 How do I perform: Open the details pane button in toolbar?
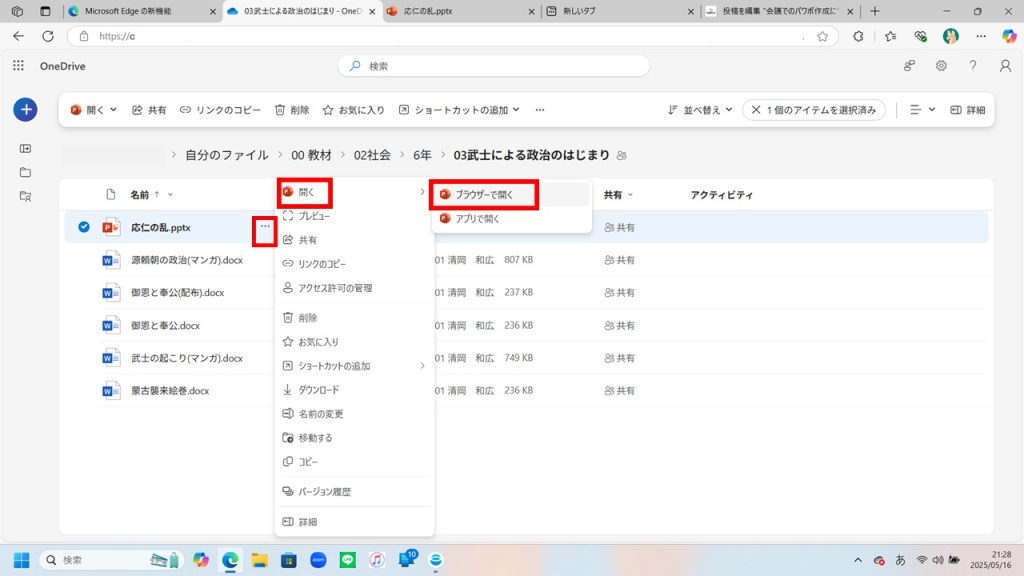point(967,110)
